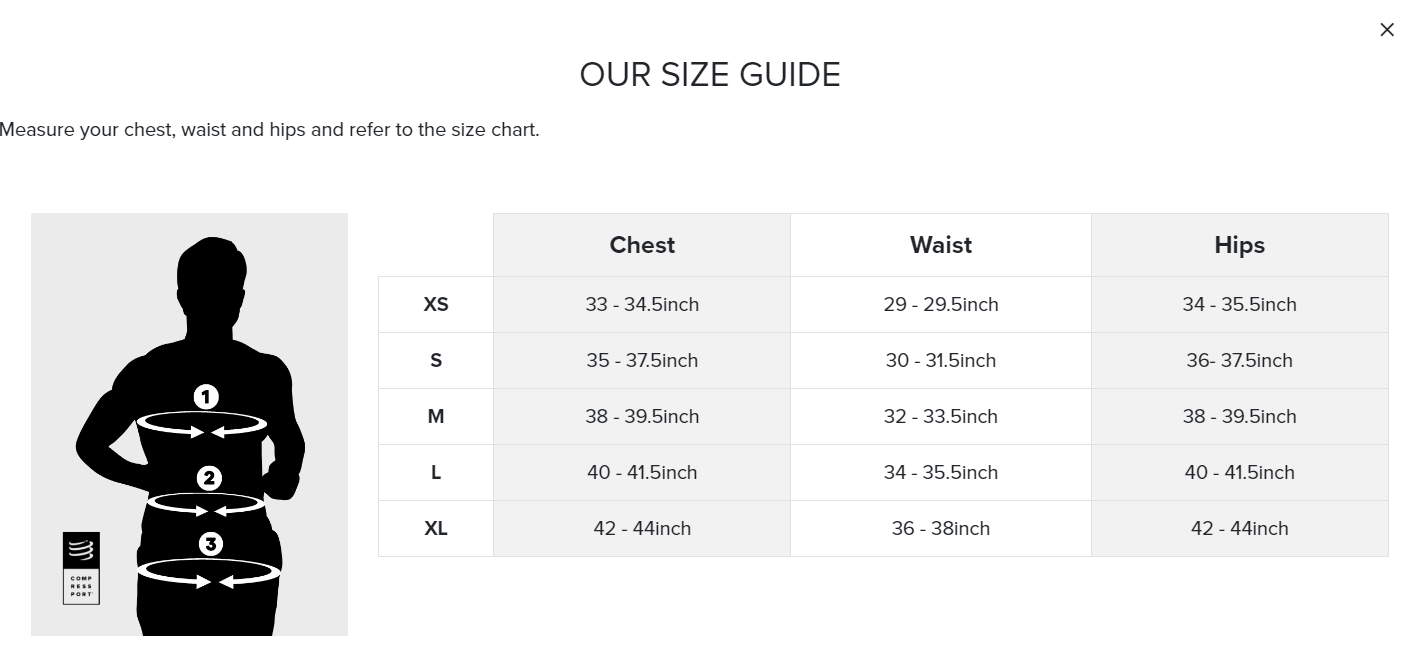Viewport: 1403px width, 671px height.
Task: Click the 34 - 35.5inch waist cell
Action: 940,472
